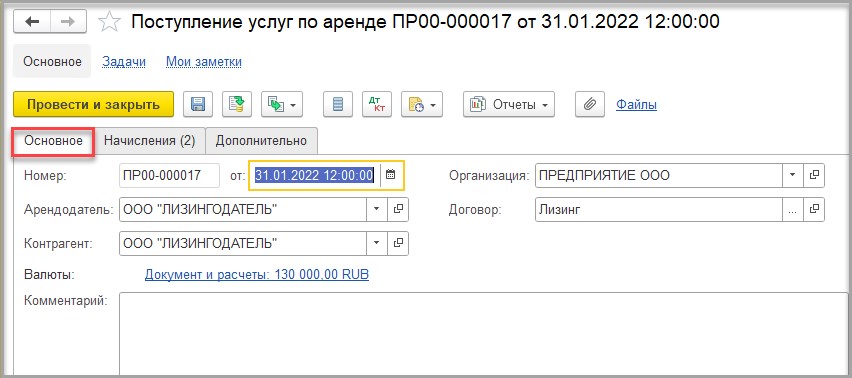Screen dimensions: 852x378
Task: Click the back navigation arrow
Action: (x=32, y=22)
